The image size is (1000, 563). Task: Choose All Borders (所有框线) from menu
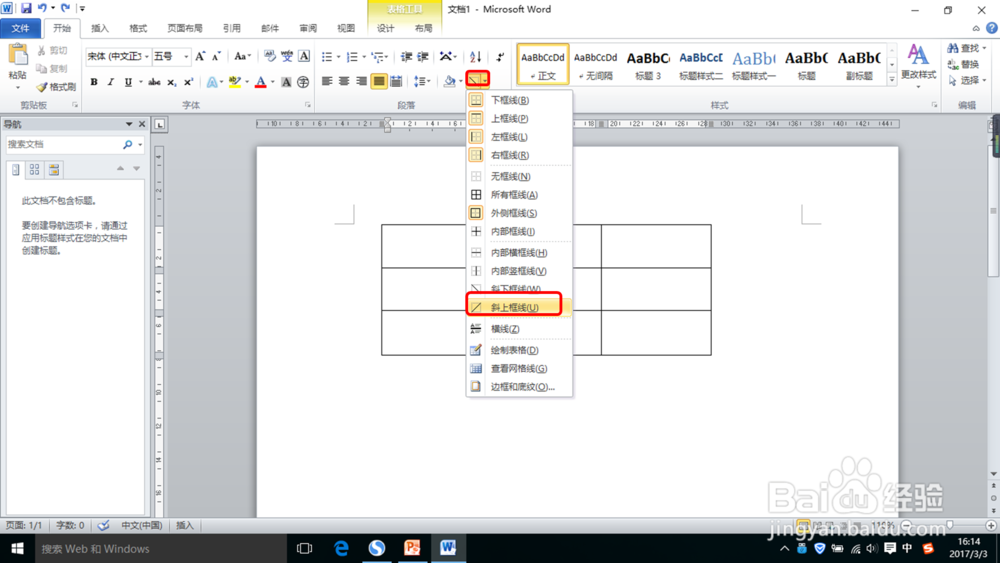(518, 194)
